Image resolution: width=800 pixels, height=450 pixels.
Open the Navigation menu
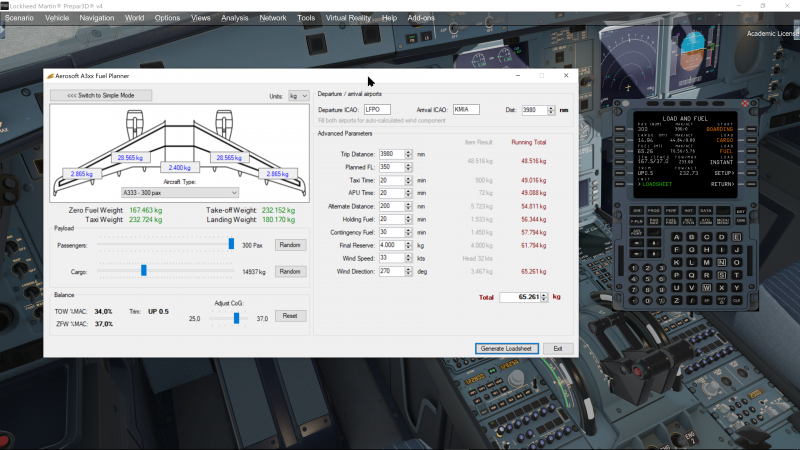click(97, 18)
